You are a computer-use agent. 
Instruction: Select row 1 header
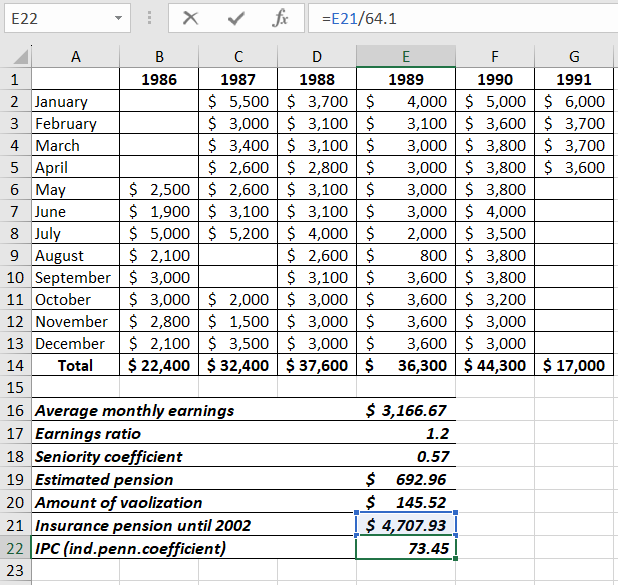(15, 80)
